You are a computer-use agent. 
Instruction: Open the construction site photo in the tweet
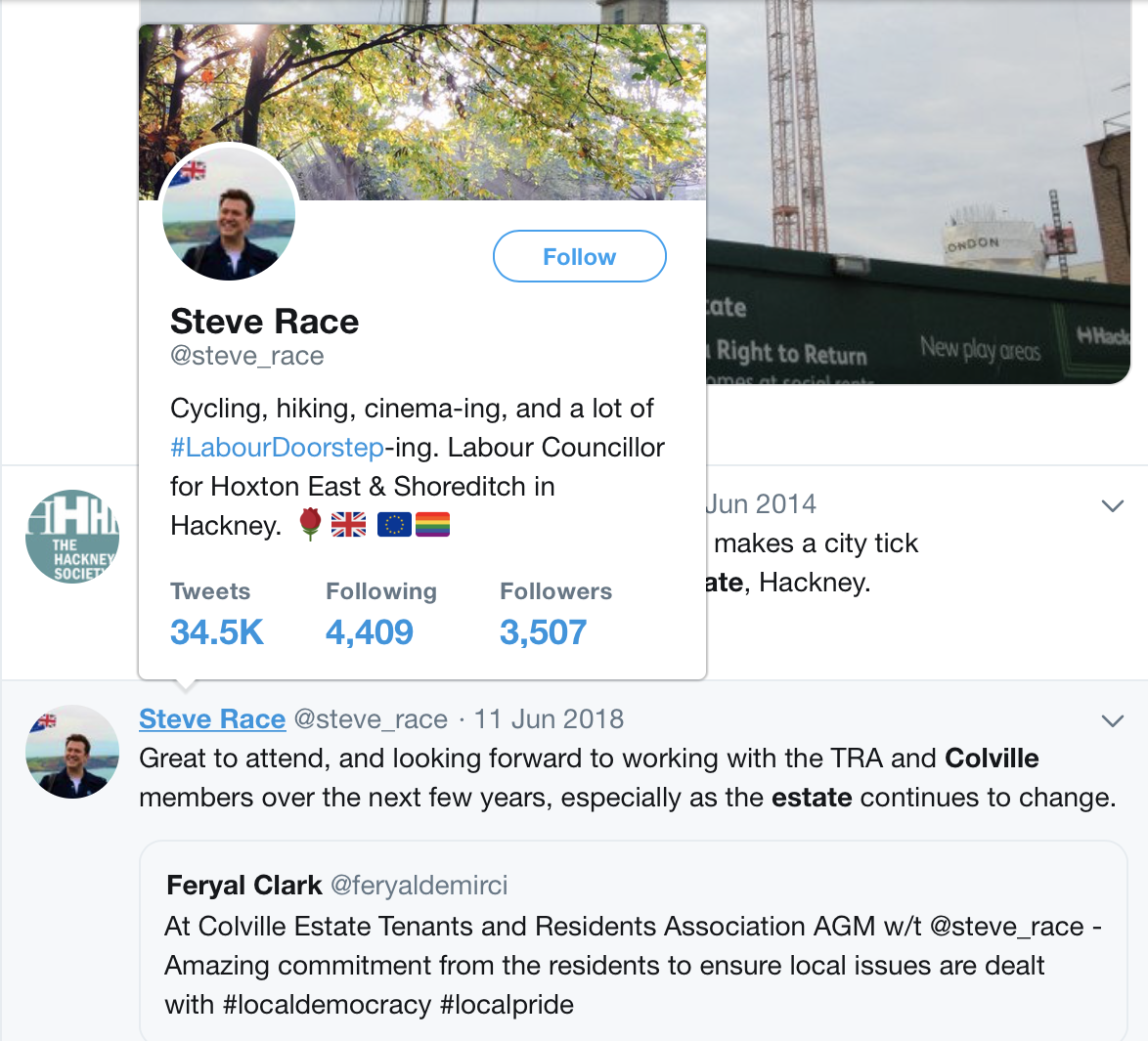pos(918,192)
